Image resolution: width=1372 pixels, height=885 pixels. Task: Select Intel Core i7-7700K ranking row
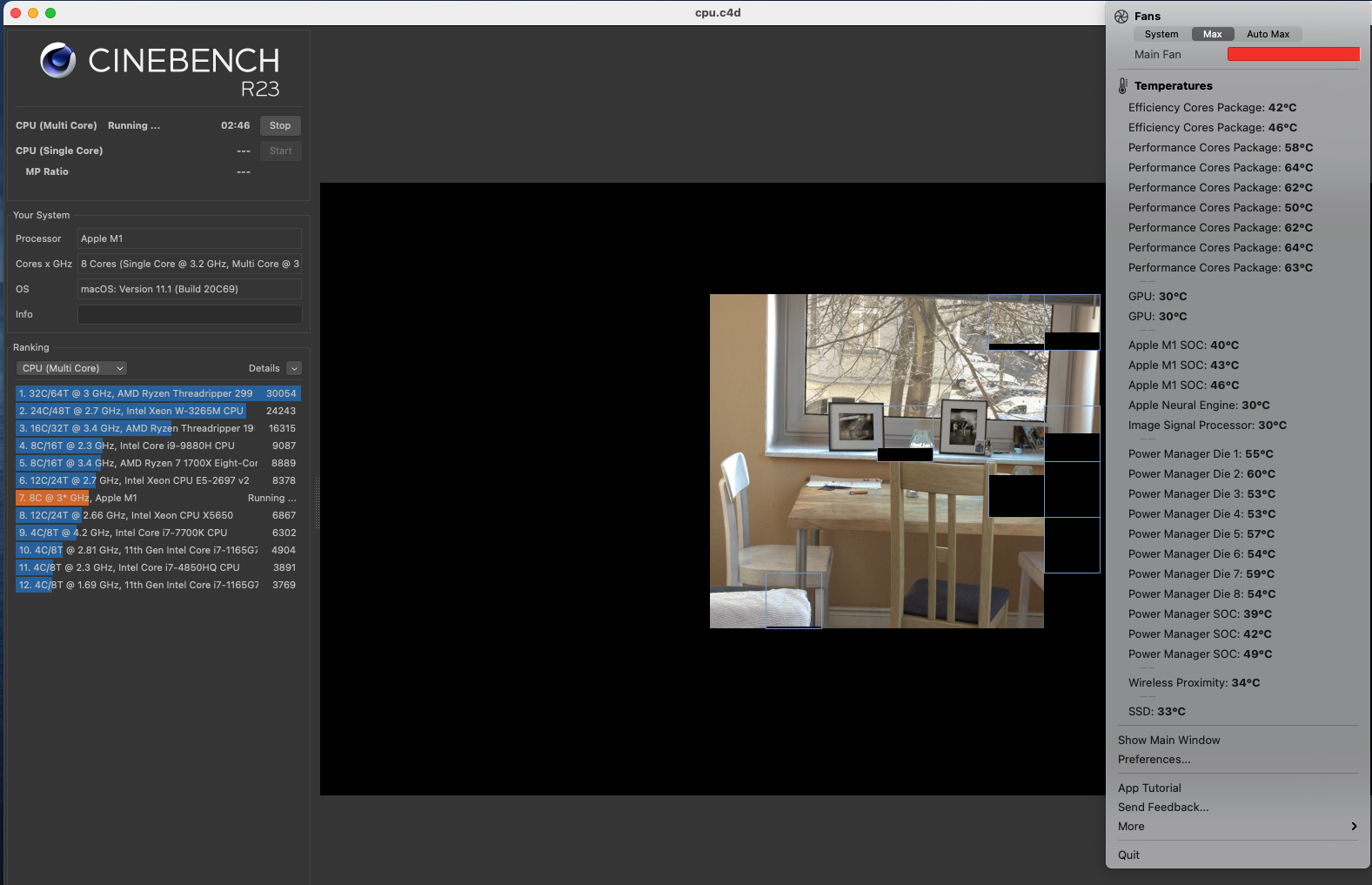(158, 533)
